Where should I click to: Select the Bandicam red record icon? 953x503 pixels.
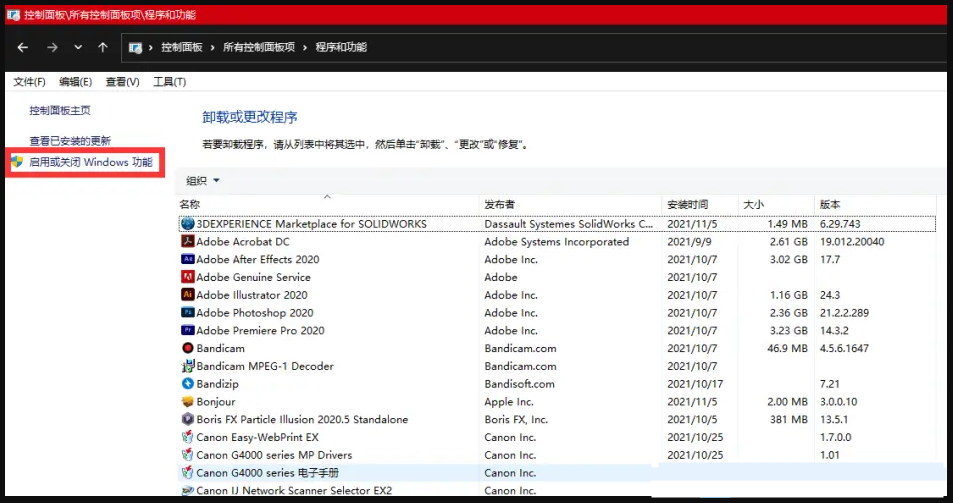click(187, 348)
